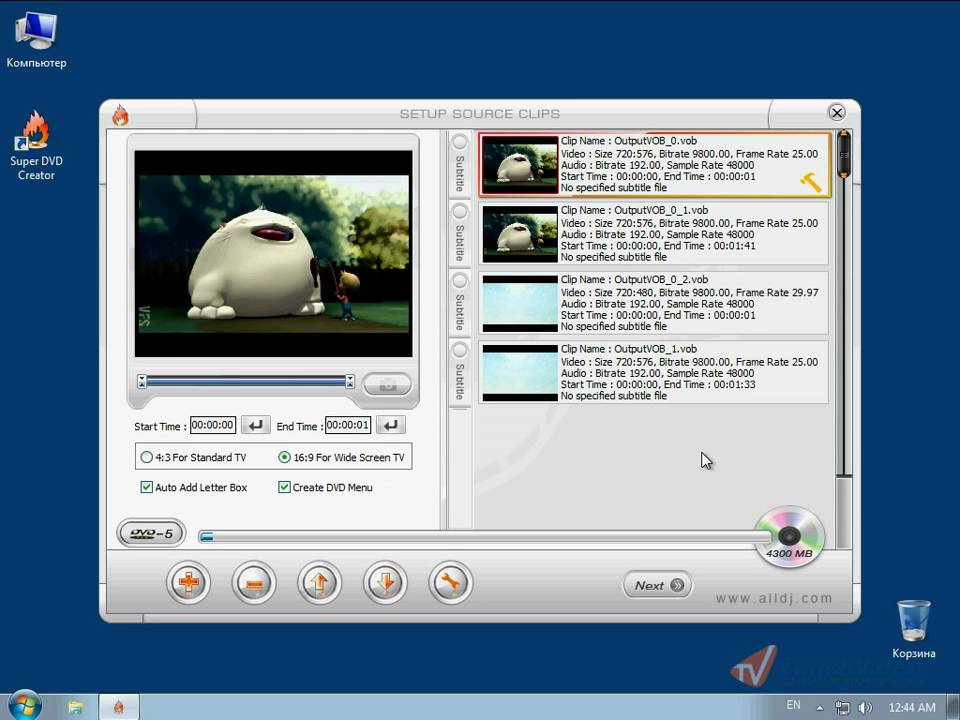The image size is (960, 720).
Task: Open the www.alldj.com link
Action: [x=774, y=598]
